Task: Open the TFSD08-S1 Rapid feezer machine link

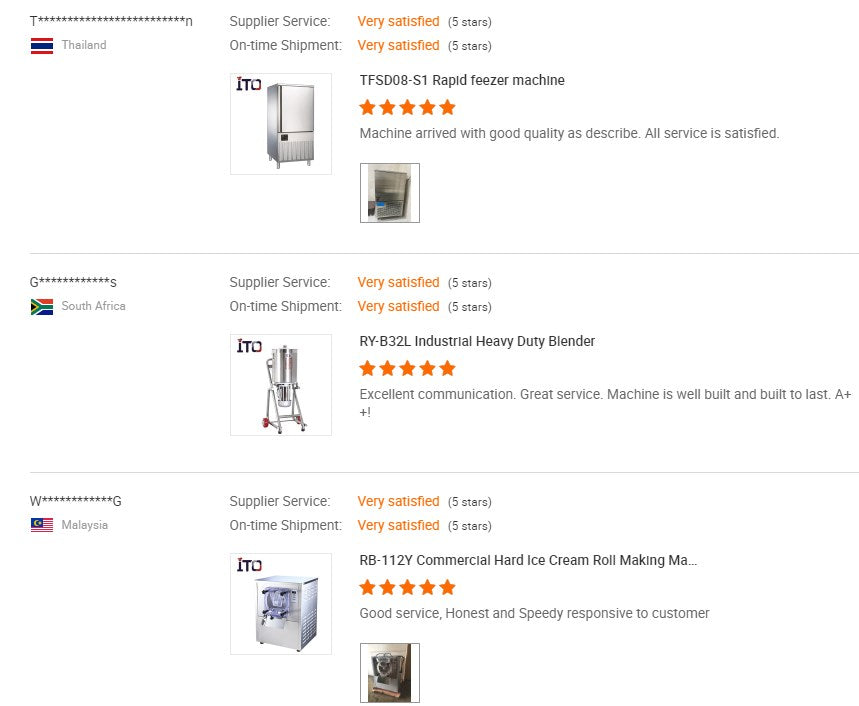Action: click(x=462, y=80)
